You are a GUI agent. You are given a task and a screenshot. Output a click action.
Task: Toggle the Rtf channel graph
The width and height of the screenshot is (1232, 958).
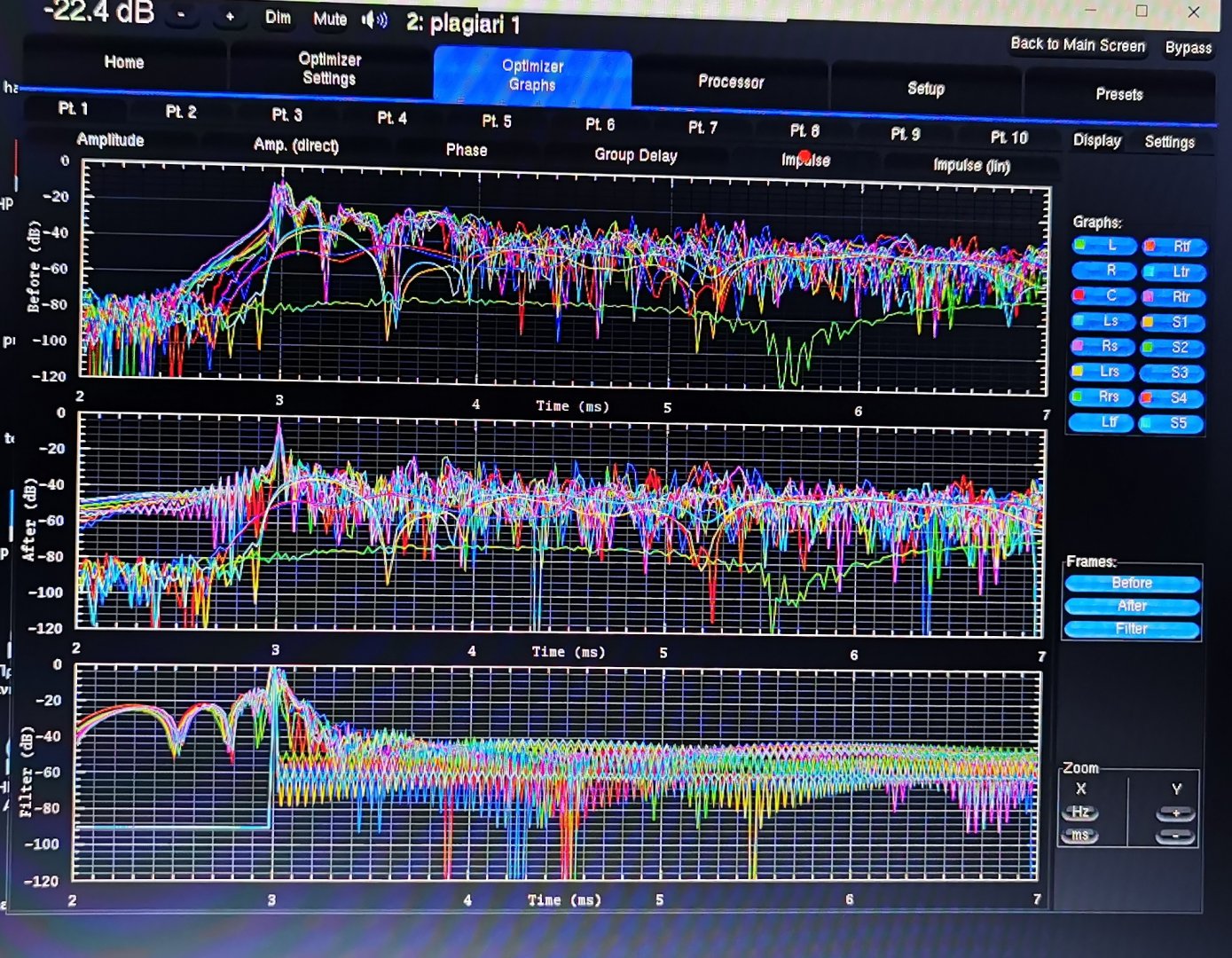coord(1173,247)
